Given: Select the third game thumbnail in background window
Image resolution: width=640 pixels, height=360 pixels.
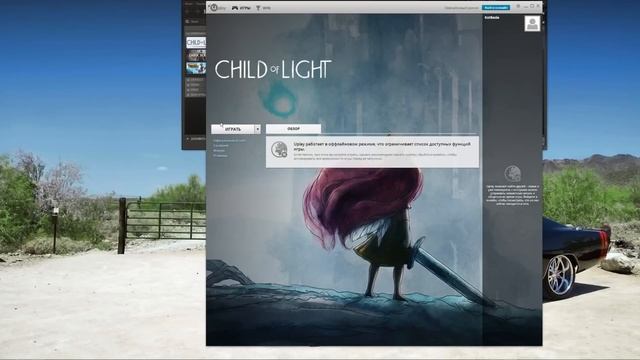Looking at the screenshot, I should (x=196, y=68).
